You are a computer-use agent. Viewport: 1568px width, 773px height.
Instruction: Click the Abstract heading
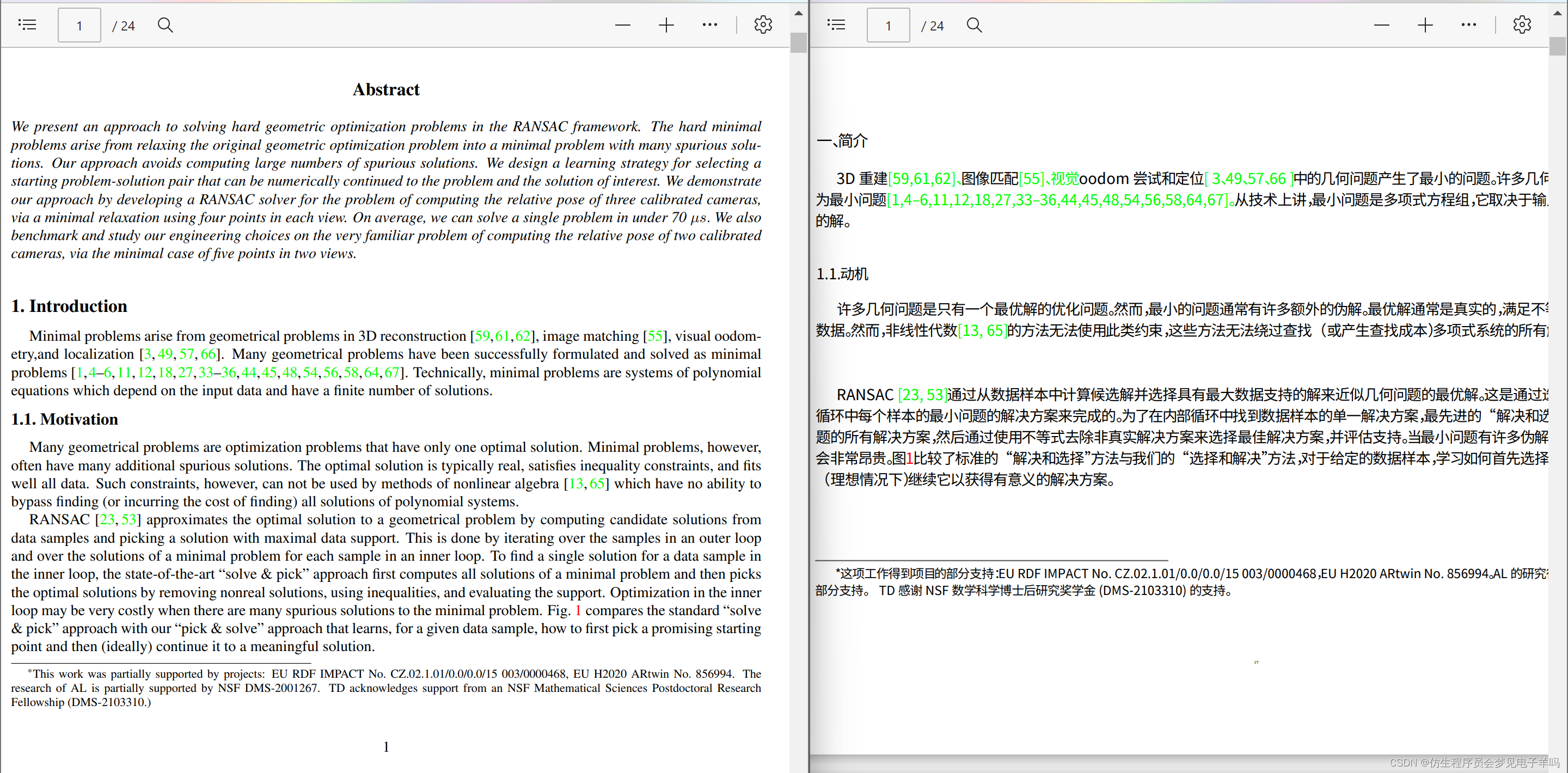point(386,89)
